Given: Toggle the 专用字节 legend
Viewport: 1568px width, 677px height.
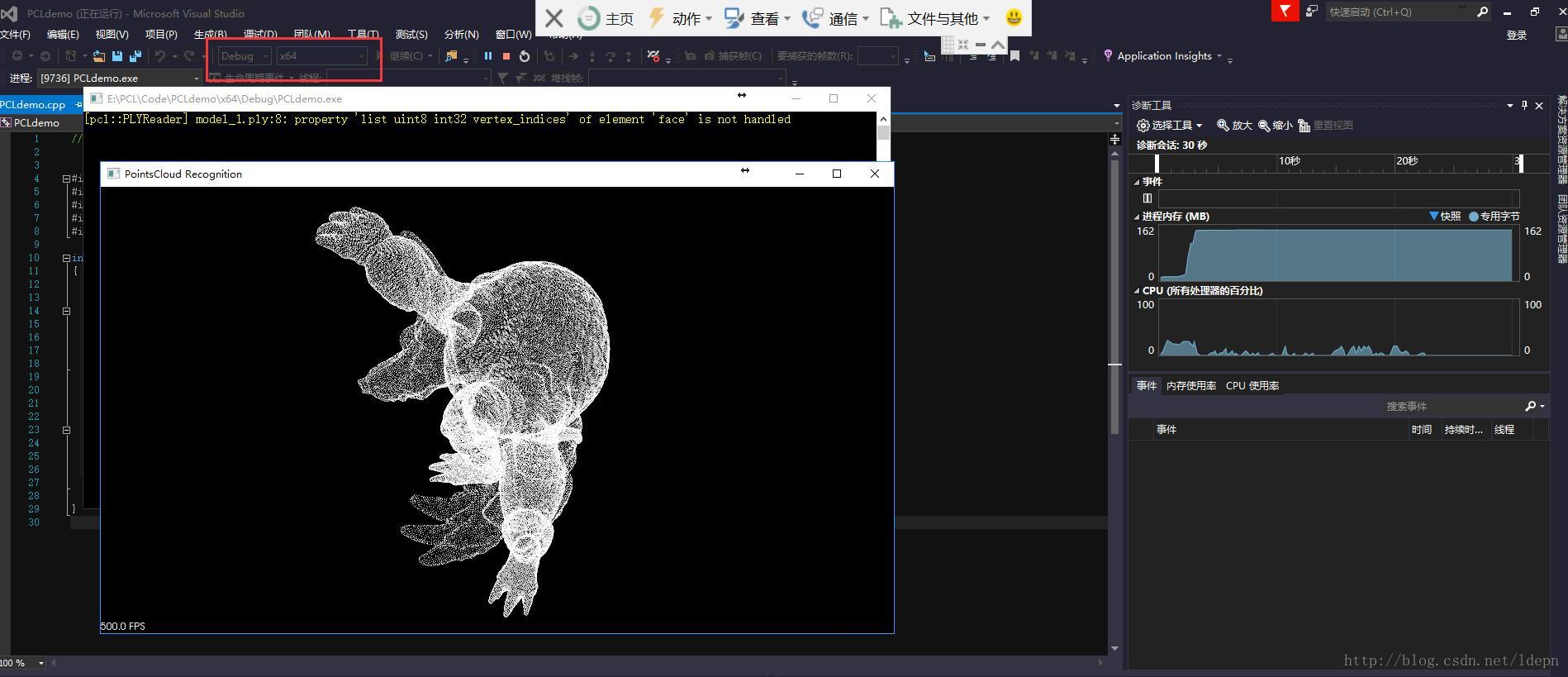Looking at the screenshot, I should (1494, 217).
